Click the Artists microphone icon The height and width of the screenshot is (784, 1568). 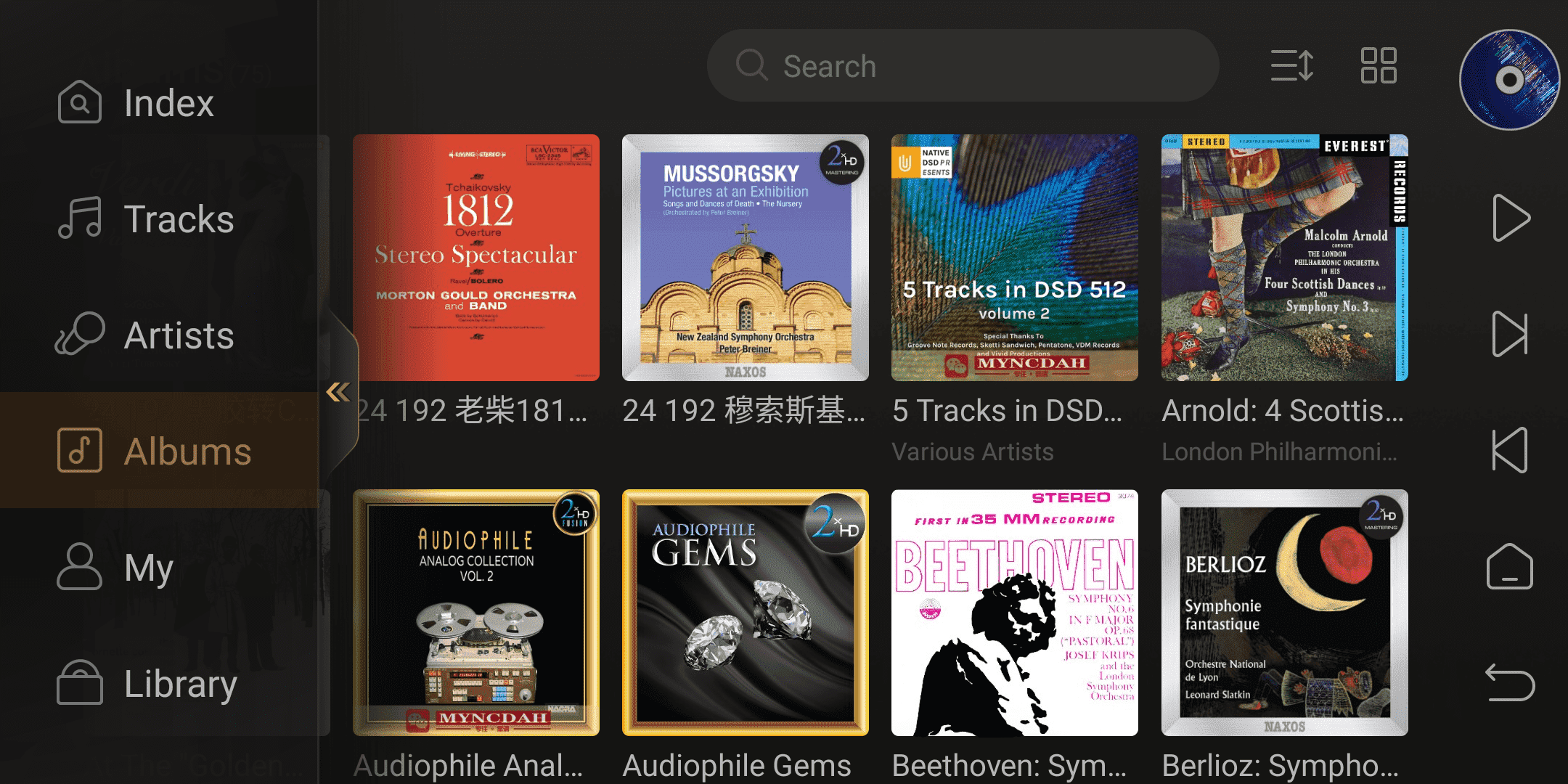pyautogui.click(x=80, y=334)
